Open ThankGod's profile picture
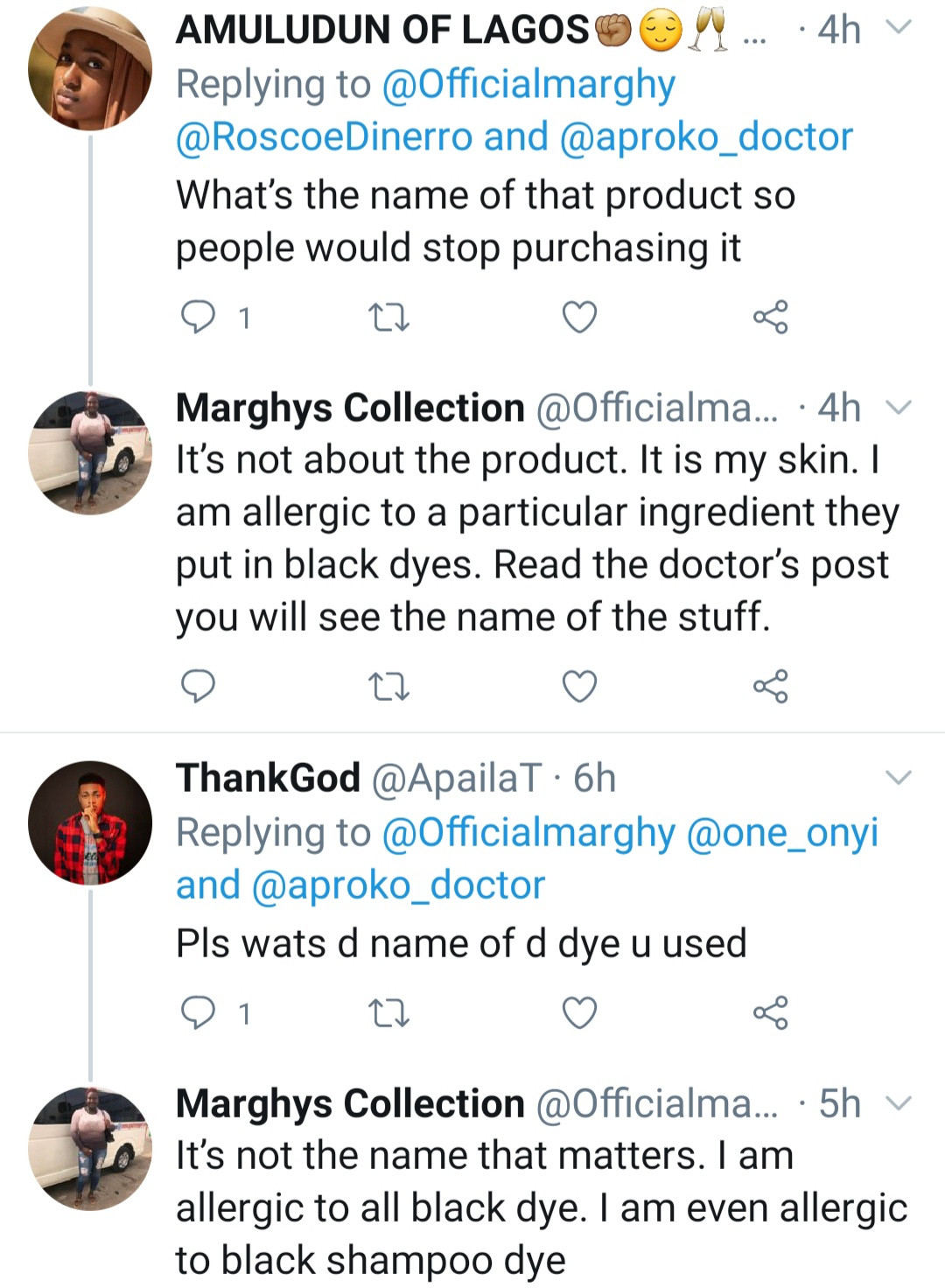The image size is (945, 1288). (89, 822)
